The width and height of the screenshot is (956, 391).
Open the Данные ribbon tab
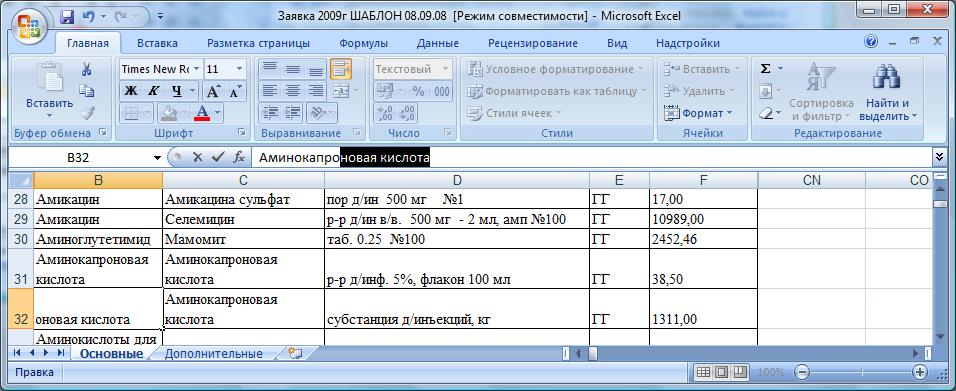point(438,43)
